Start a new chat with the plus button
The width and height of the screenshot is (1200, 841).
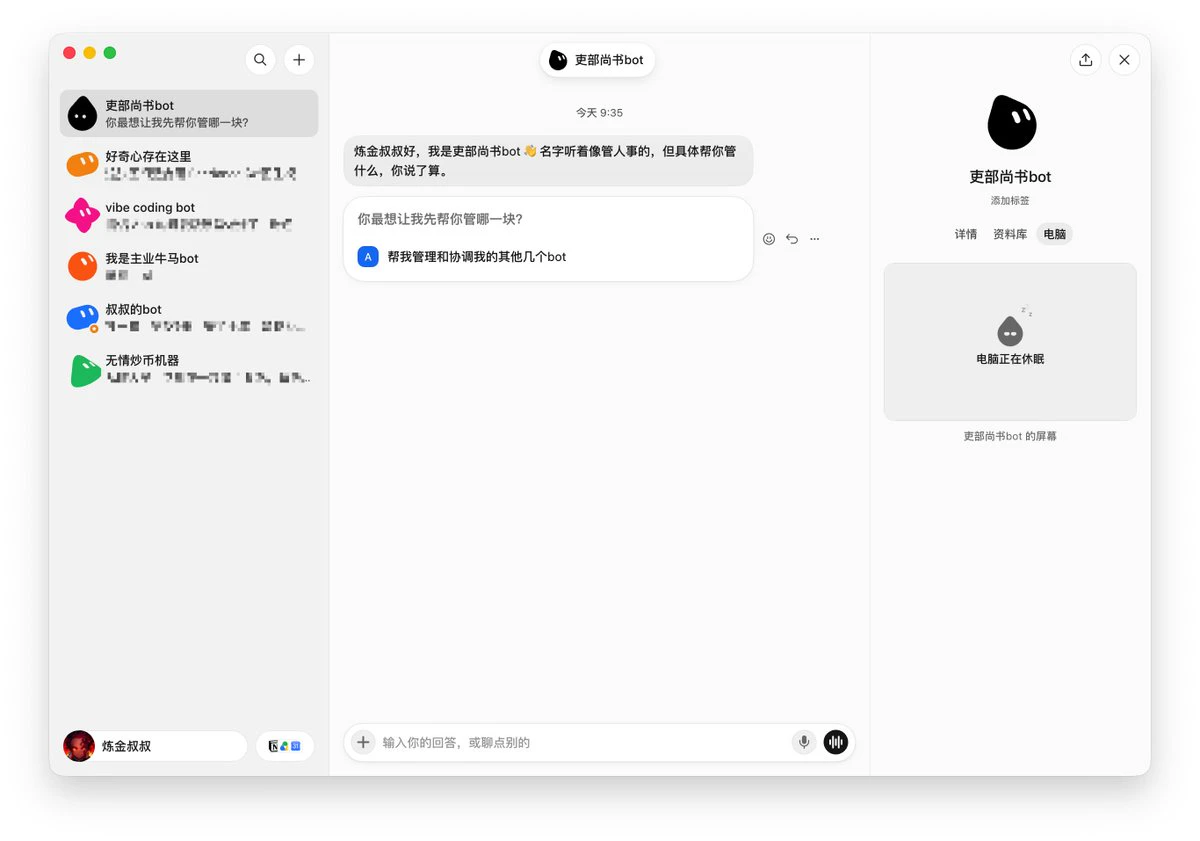point(299,60)
